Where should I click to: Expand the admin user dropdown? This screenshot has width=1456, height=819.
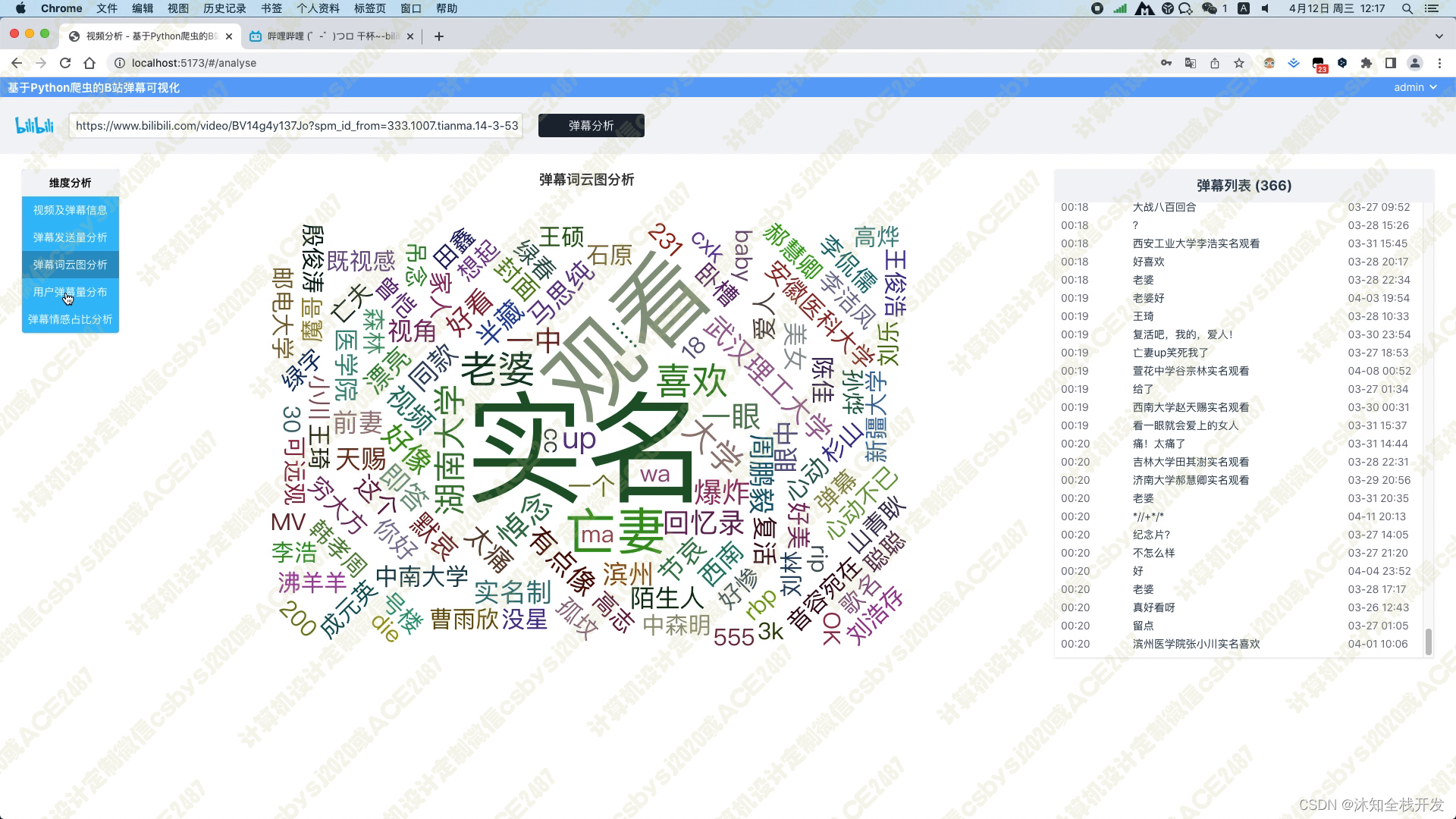(x=1415, y=87)
